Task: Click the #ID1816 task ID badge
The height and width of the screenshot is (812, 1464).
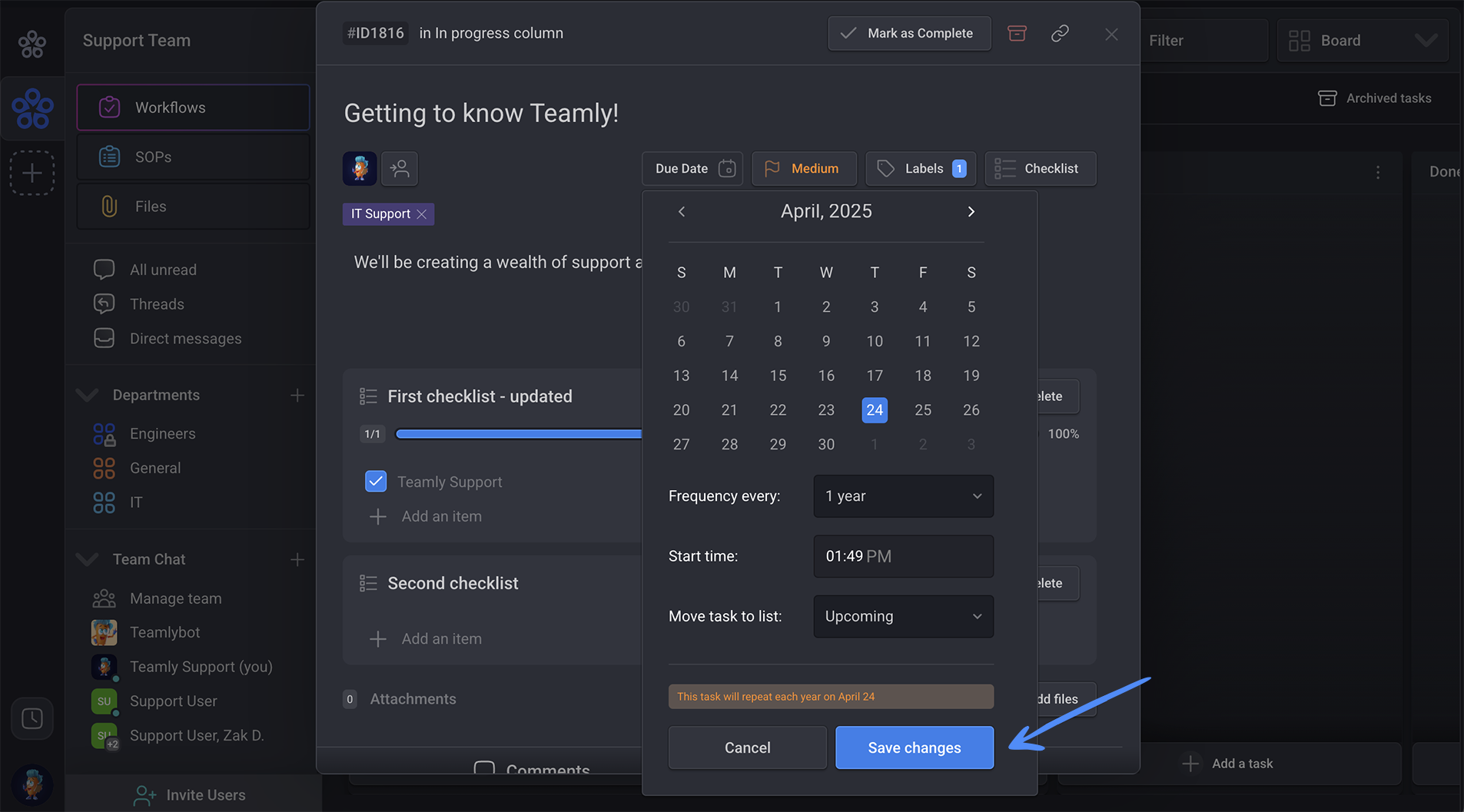Action: point(375,33)
